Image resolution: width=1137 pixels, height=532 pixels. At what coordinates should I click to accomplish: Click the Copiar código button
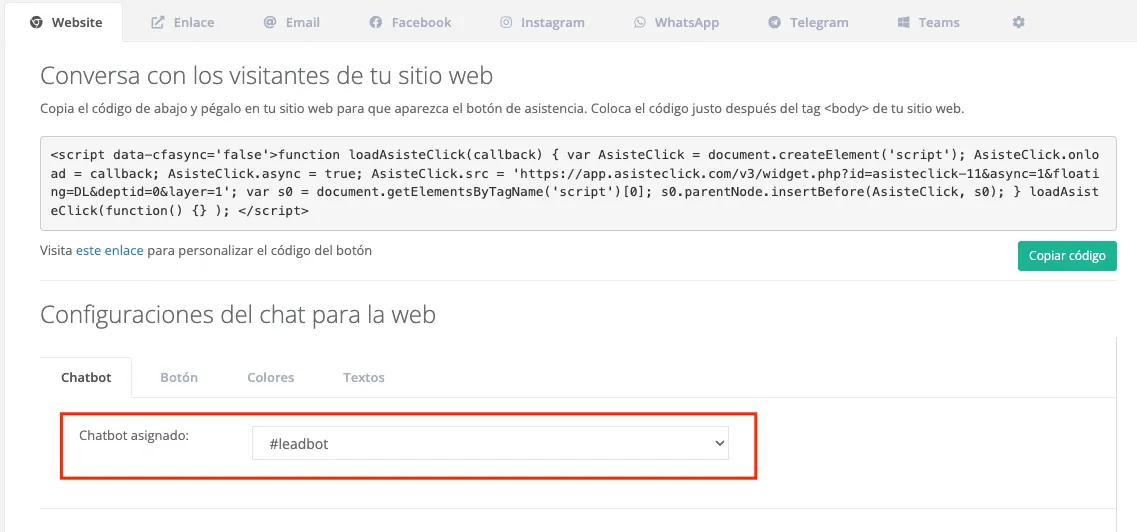point(1067,256)
